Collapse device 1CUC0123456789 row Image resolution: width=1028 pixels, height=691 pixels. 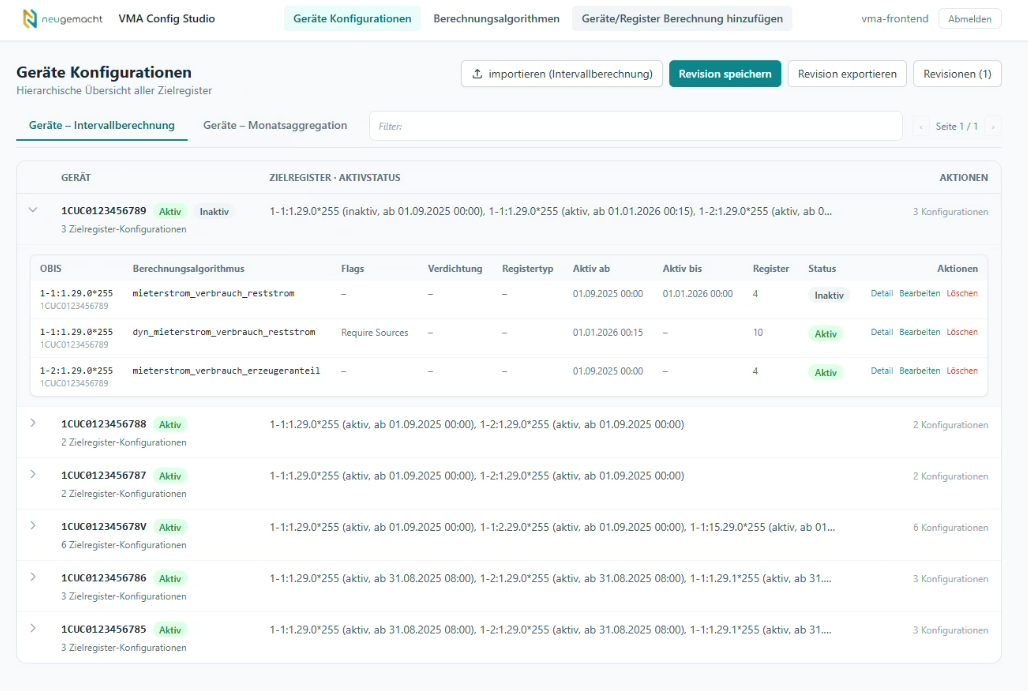[33, 211]
